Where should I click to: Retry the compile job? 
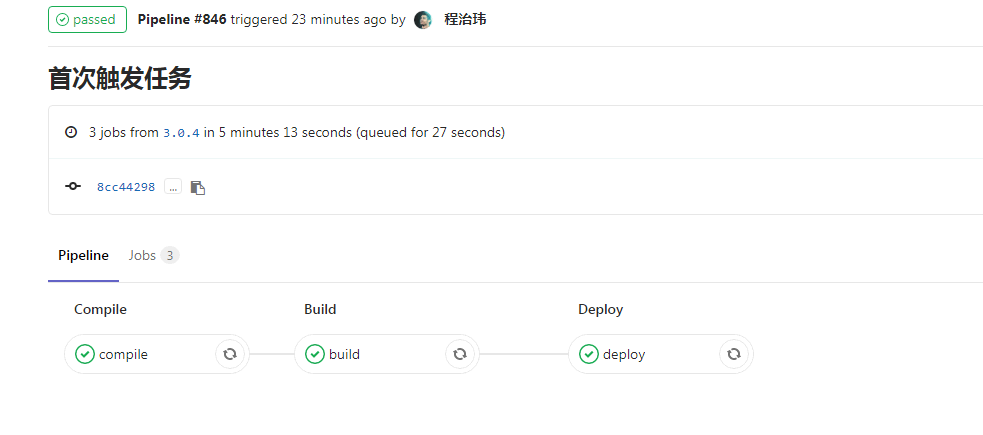[230, 354]
